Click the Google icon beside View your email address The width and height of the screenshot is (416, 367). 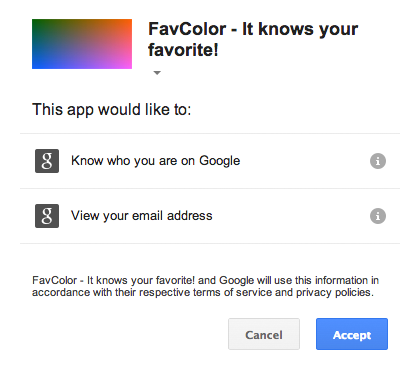47,216
